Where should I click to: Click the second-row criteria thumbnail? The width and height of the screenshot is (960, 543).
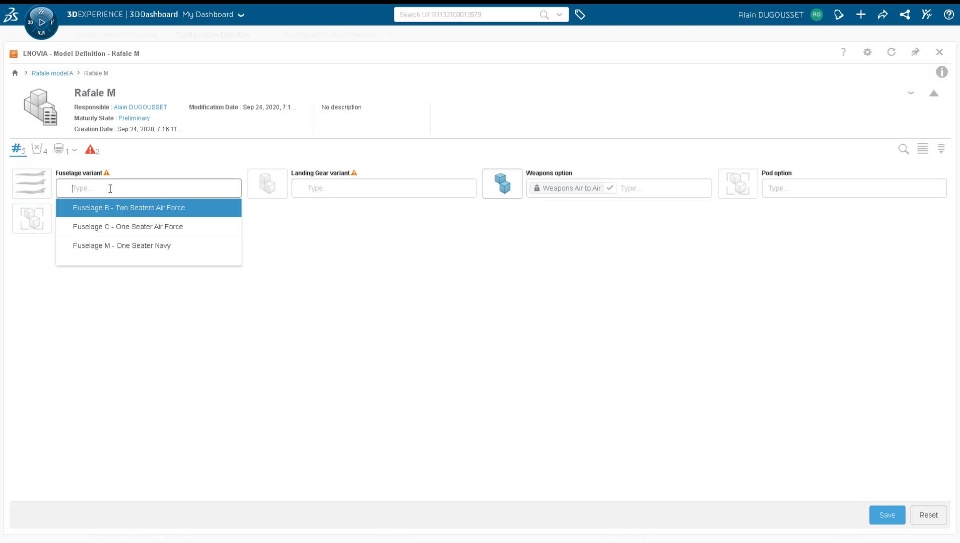point(32,219)
